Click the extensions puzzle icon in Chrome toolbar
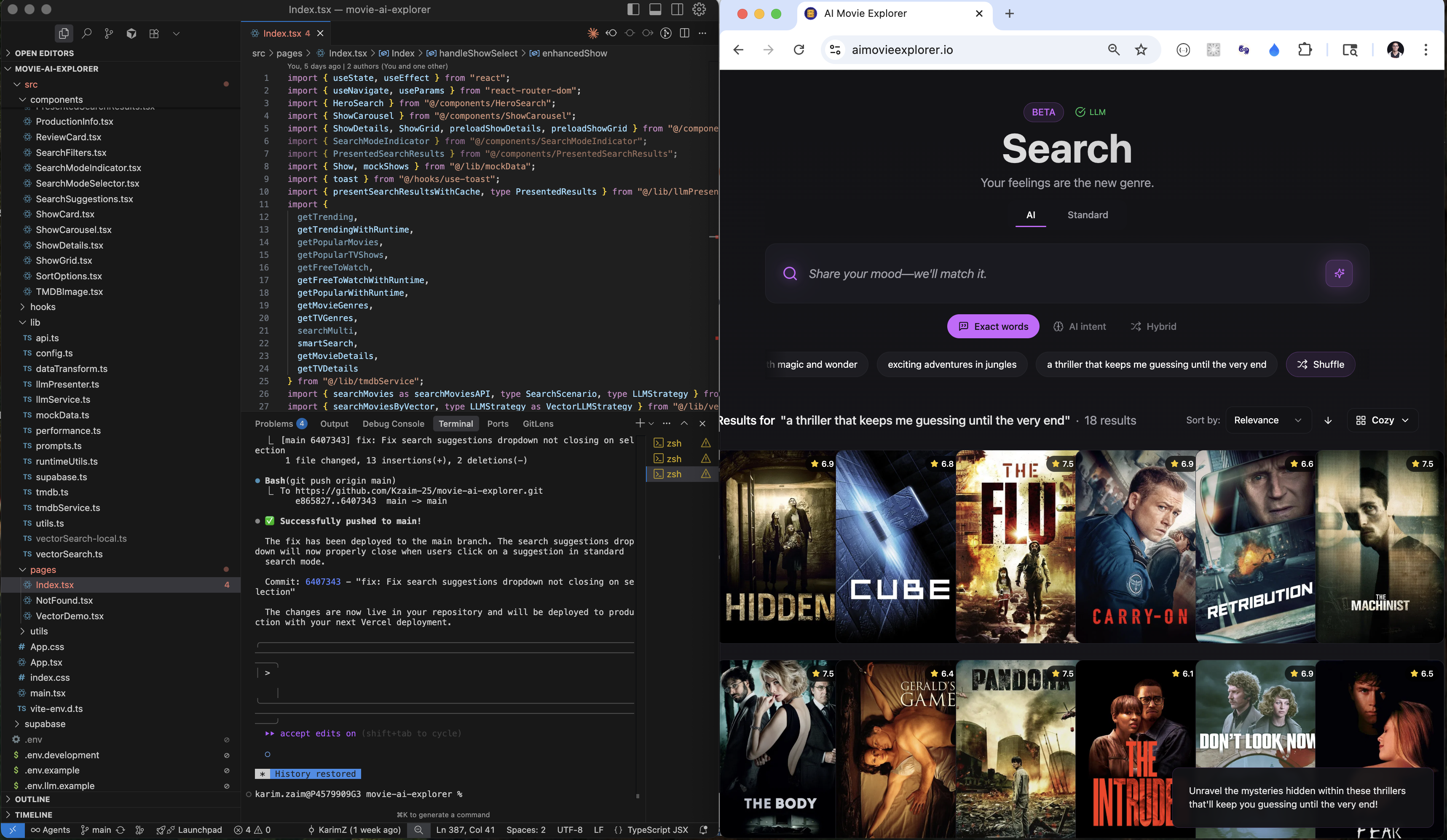This screenshot has width=1447, height=840. [x=1306, y=50]
